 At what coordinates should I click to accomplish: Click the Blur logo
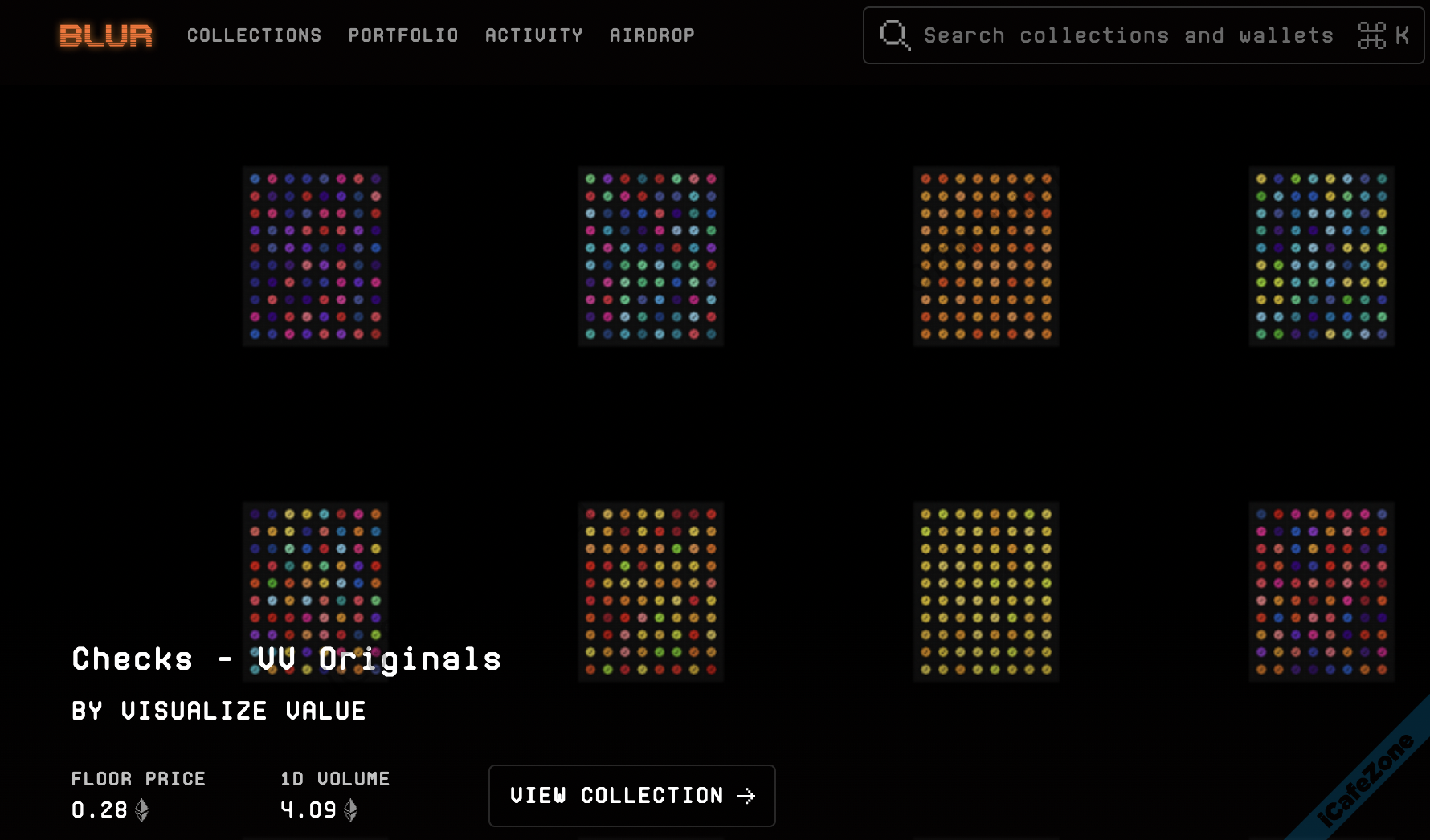[105, 35]
